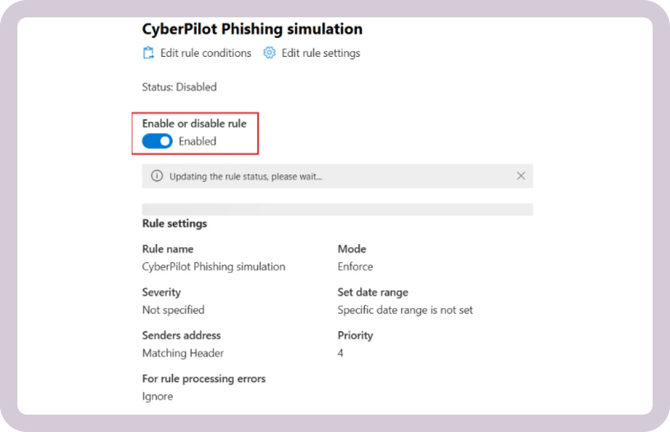Select the rule name value CyberPilot Phishing simulation
The image size is (670, 432).
(213, 267)
